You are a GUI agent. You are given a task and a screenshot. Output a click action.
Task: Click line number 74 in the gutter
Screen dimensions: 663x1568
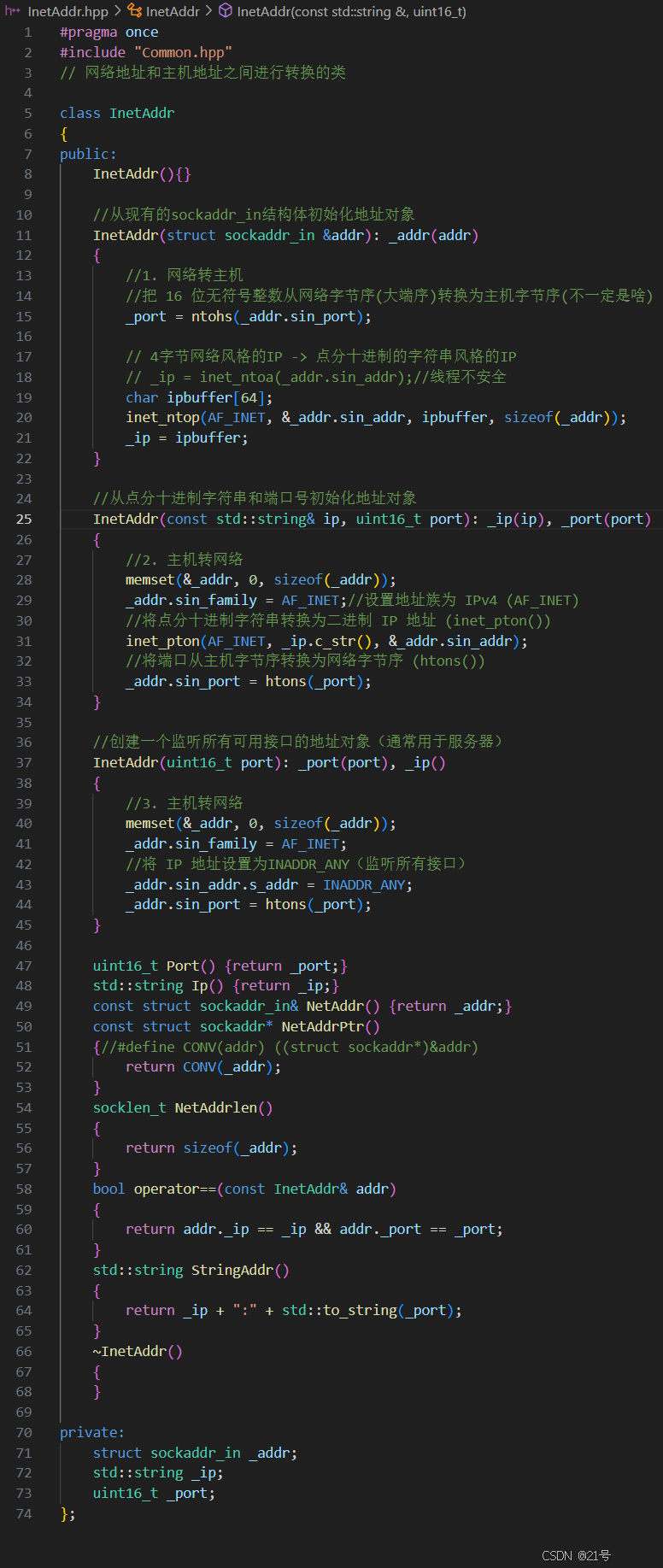click(24, 1513)
